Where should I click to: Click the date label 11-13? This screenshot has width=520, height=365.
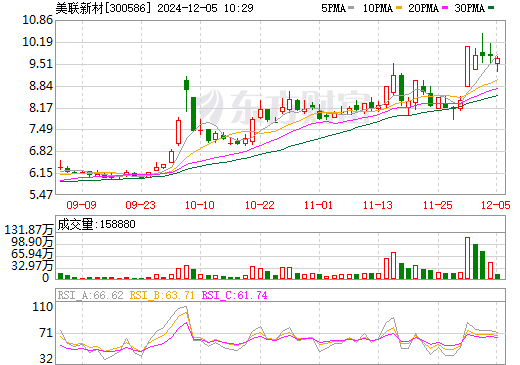pos(378,205)
